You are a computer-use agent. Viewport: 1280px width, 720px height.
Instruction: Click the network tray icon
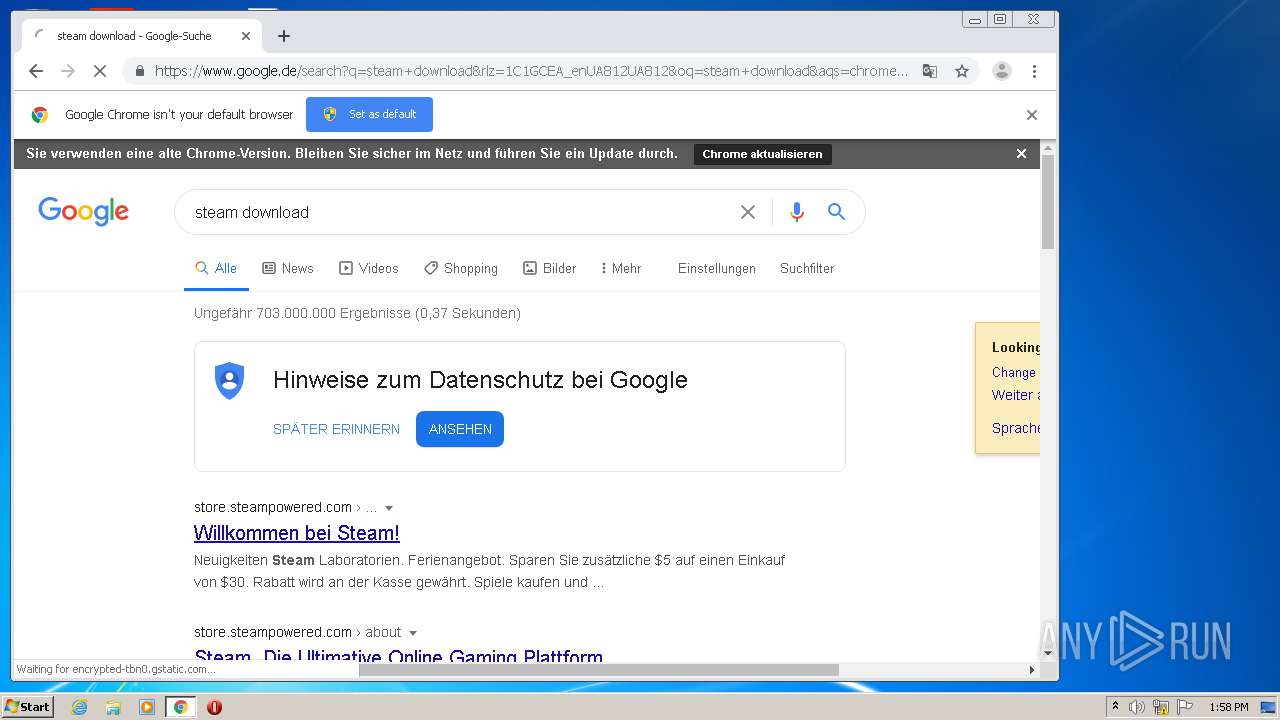click(x=1161, y=707)
